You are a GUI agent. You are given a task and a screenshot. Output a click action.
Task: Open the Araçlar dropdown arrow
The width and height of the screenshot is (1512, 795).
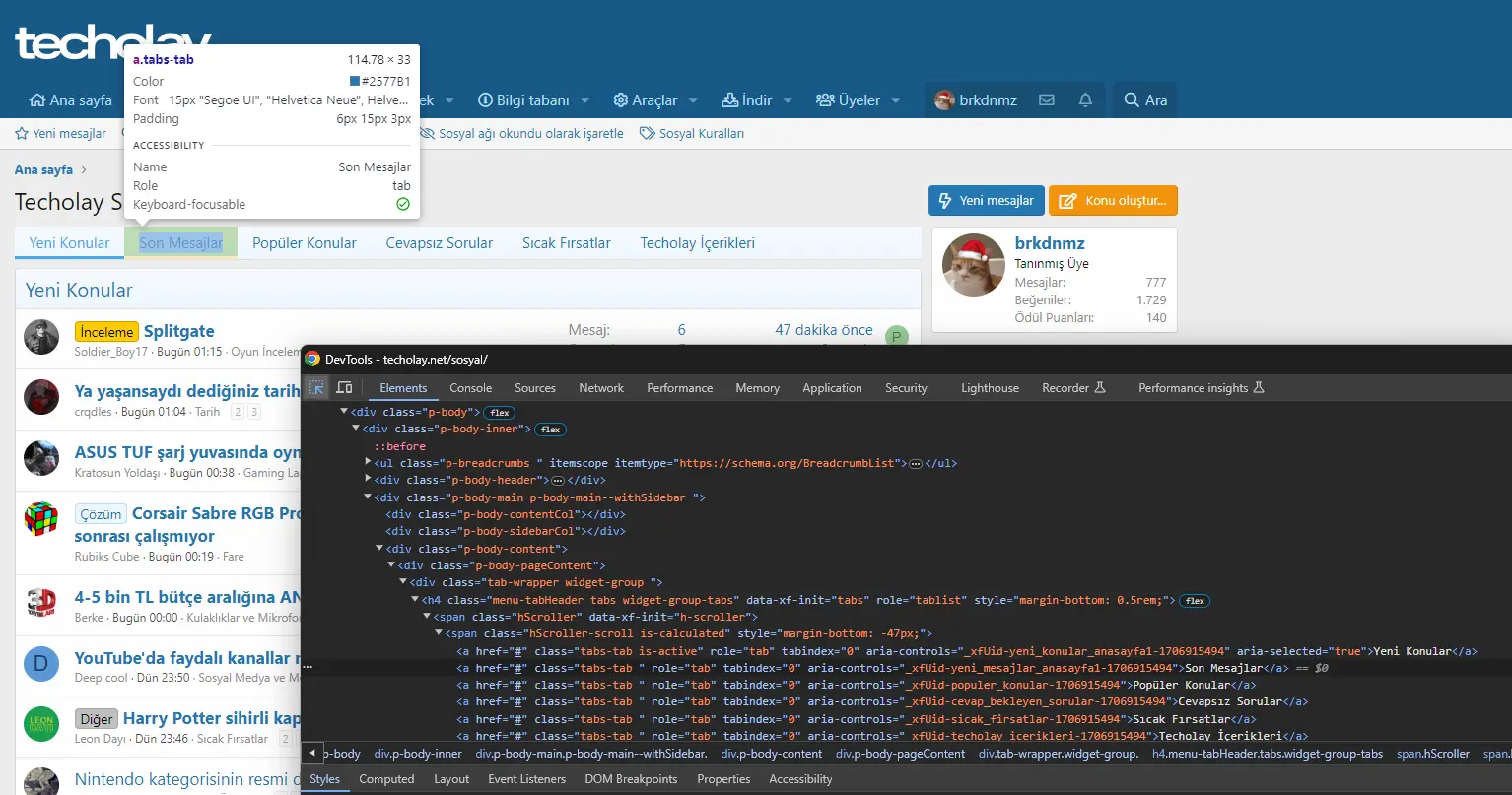(693, 100)
